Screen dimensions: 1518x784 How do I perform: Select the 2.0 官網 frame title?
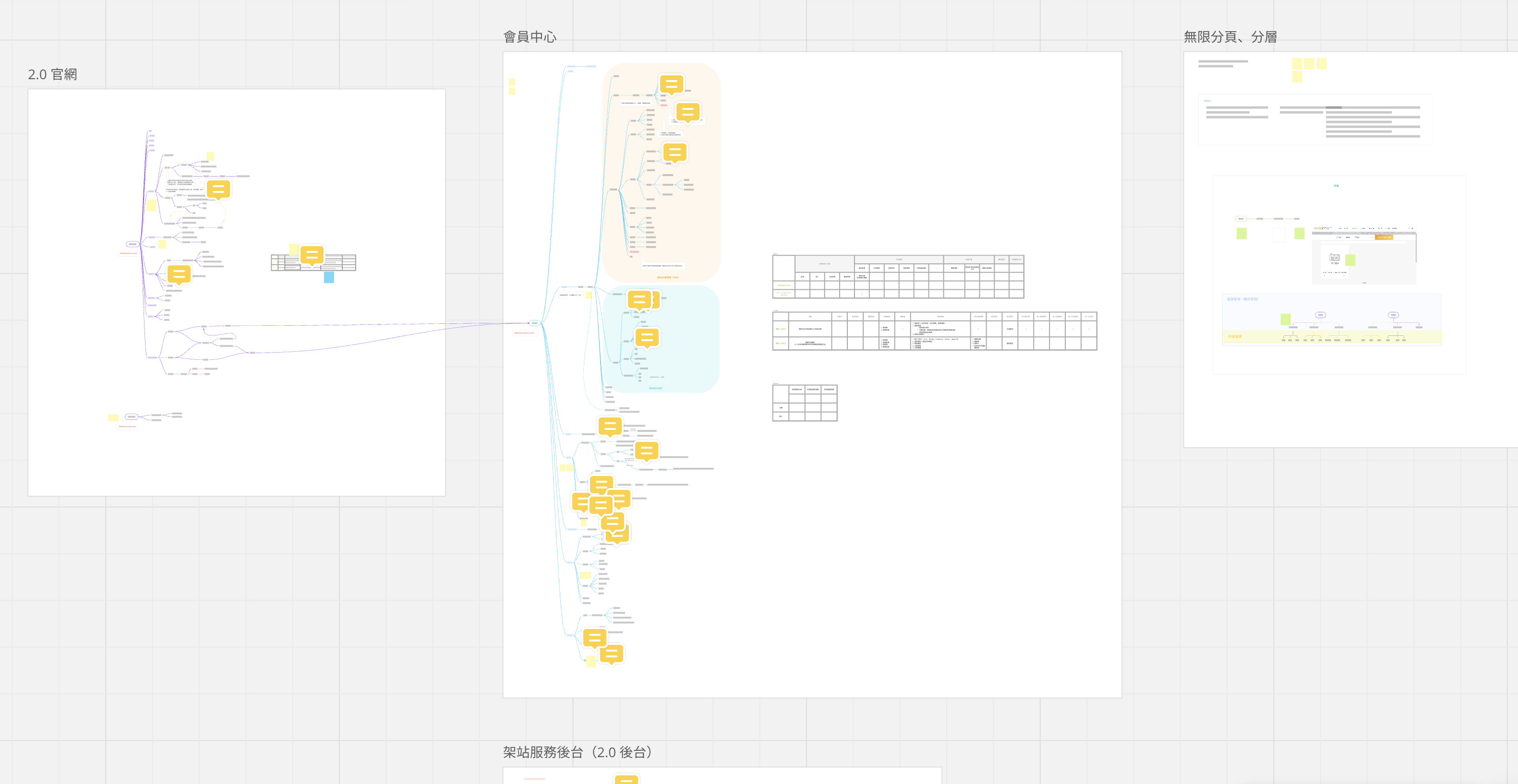pyautogui.click(x=52, y=74)
